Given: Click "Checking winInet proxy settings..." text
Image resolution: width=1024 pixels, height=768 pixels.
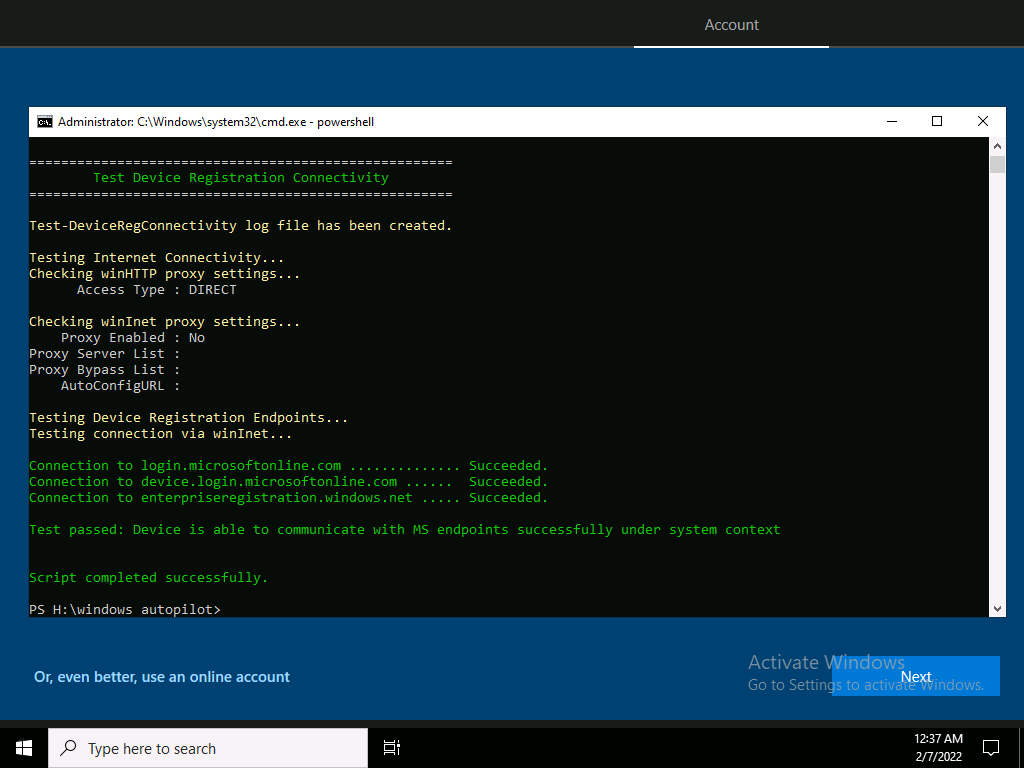Looking at the screenshot, I should click(165, 321).
